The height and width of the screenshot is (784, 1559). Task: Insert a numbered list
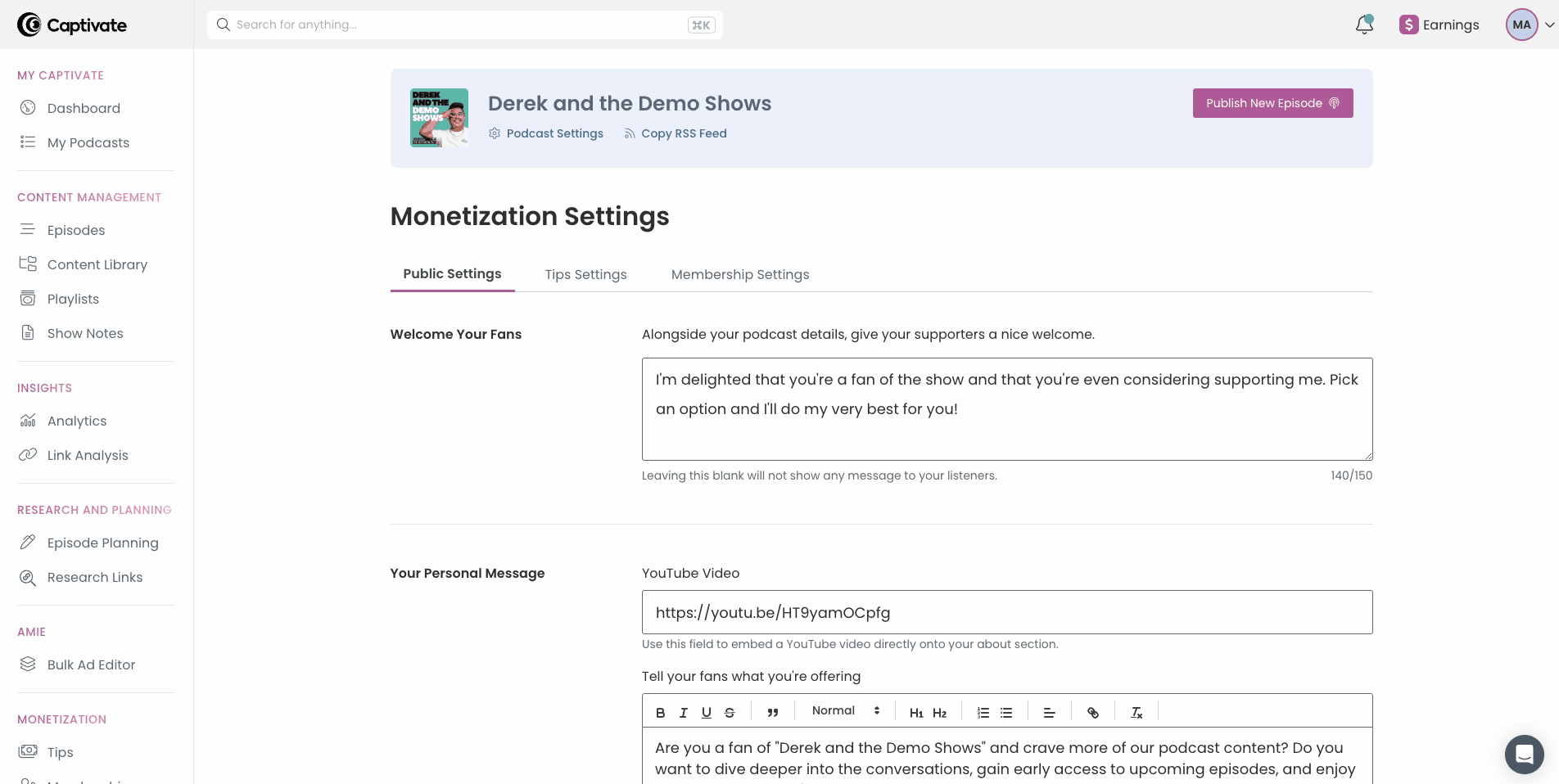(x=983, y=713)
